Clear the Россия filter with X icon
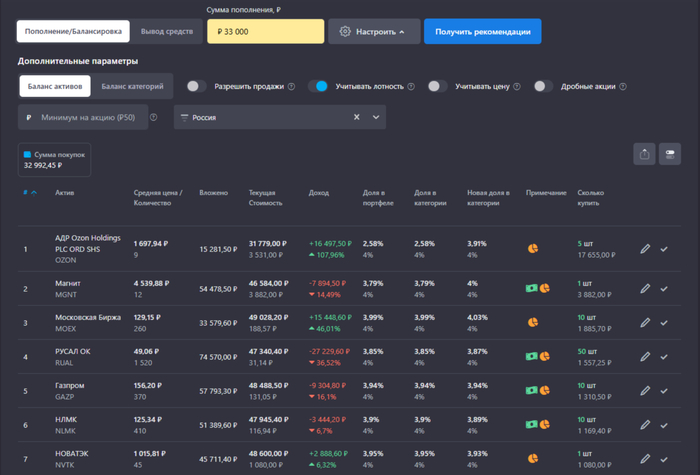 point(356,117)
